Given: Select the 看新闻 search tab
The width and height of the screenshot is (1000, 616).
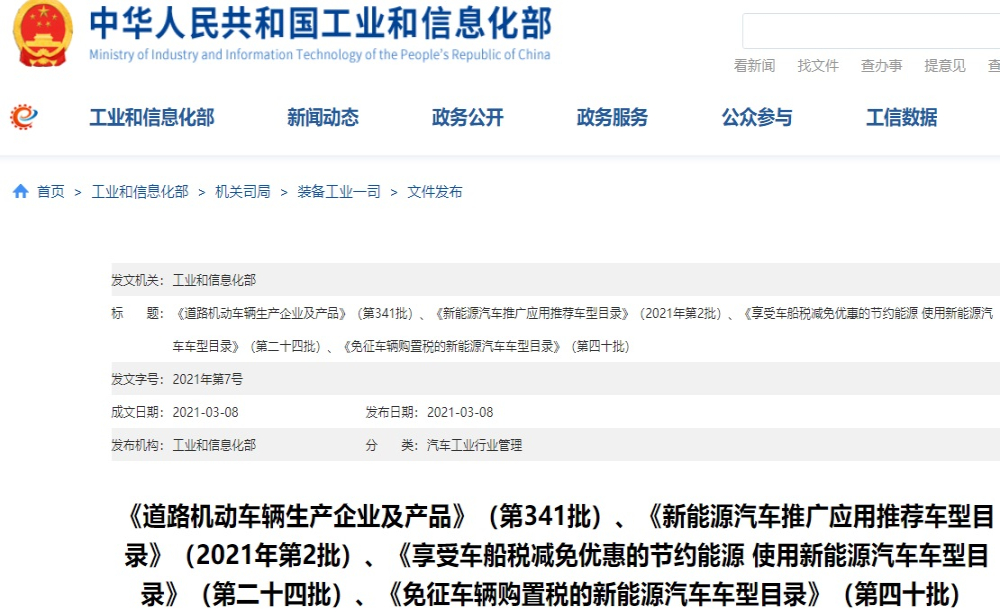Looking at the screenshot, I should [x=754, y=66].
